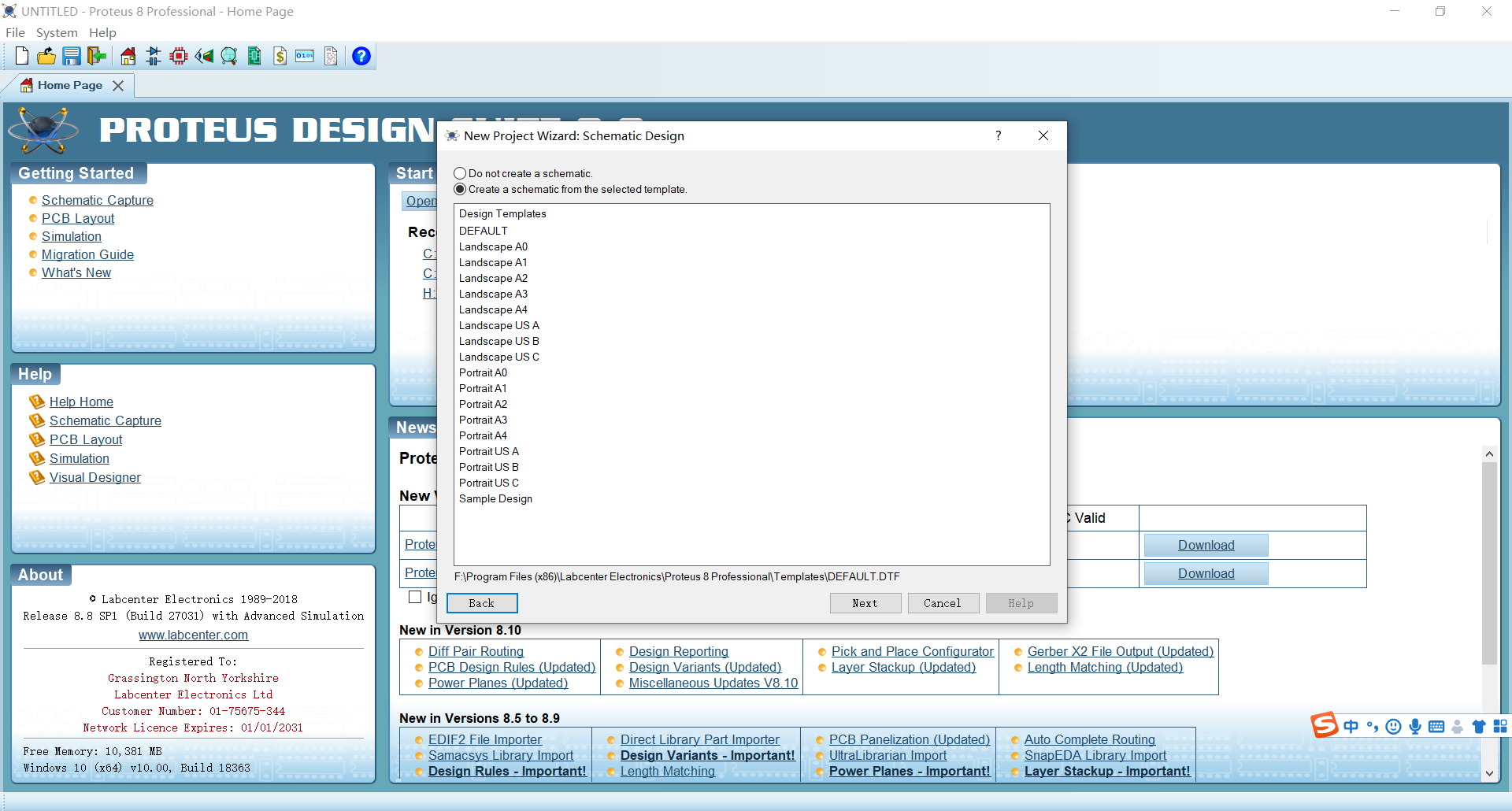The height and width of the screenshot is (811, 1512).
Task: Click the Save Project floppy icon
Action: click(x=72, y=56)
